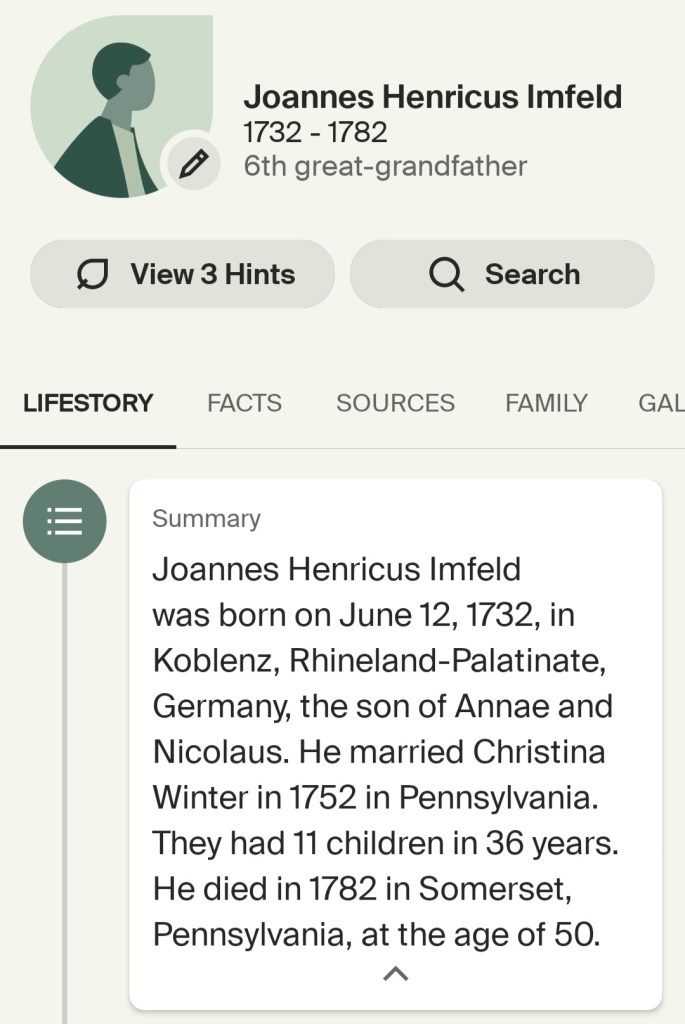Click the Summary paragraph text

385,750
